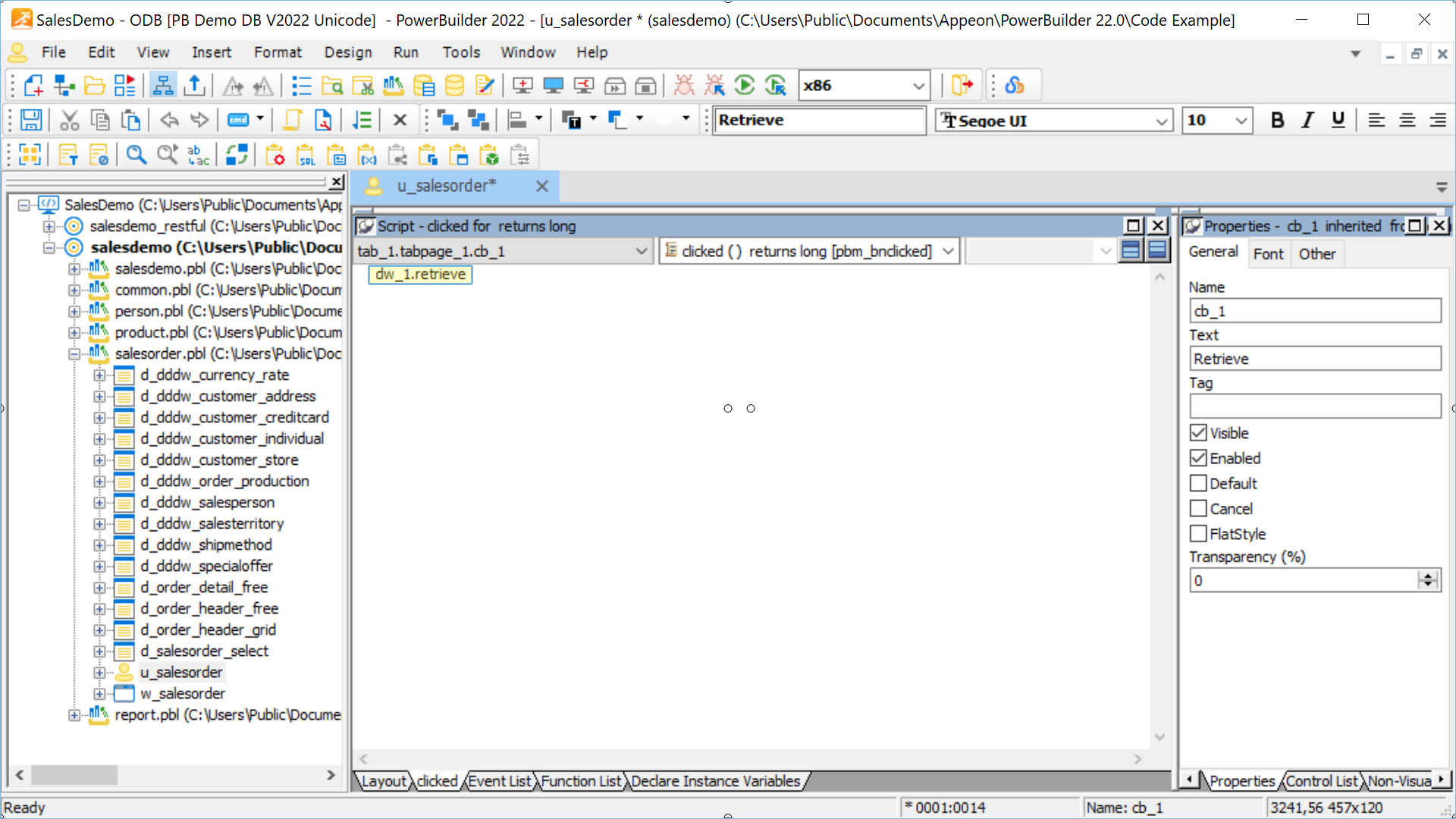Image resolution: width=1456 pixels, height=819 pixels.
Task: Open the Database painter cylinder icon
Action: click(x=454, y=86)
